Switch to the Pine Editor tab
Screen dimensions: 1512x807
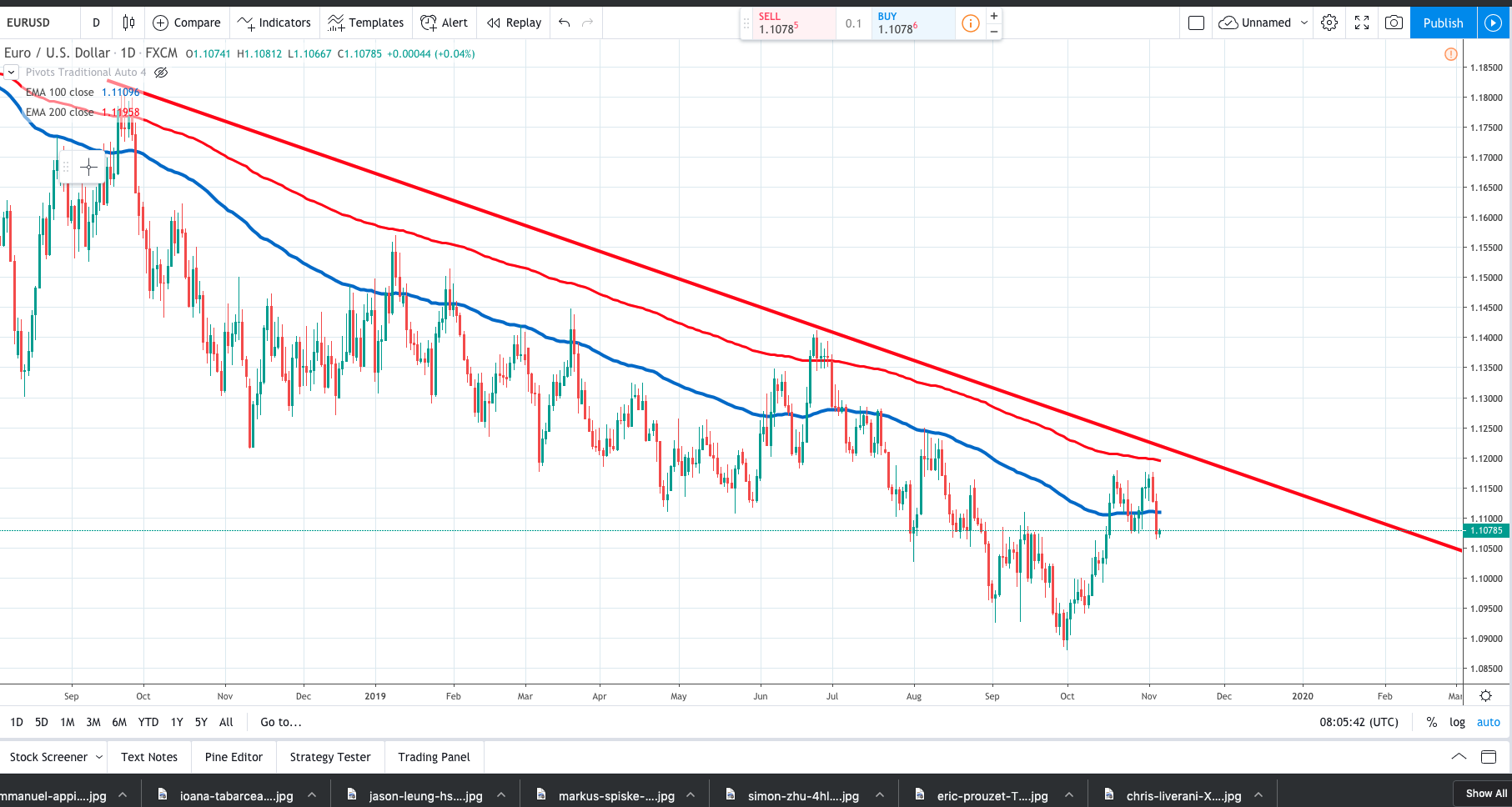pyautogui.click(x=234, y=757)
